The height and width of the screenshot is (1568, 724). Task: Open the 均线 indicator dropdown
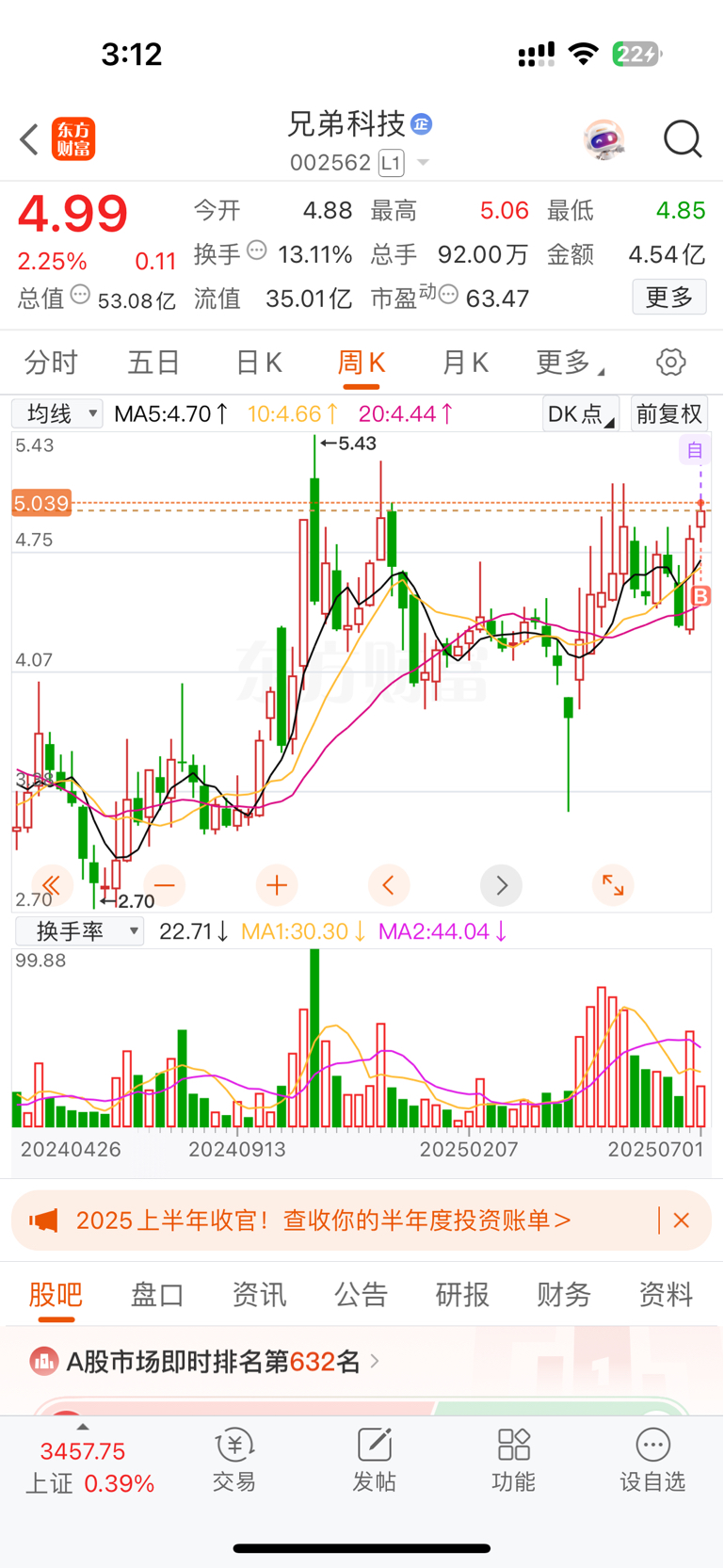click(x=57, y=413)
